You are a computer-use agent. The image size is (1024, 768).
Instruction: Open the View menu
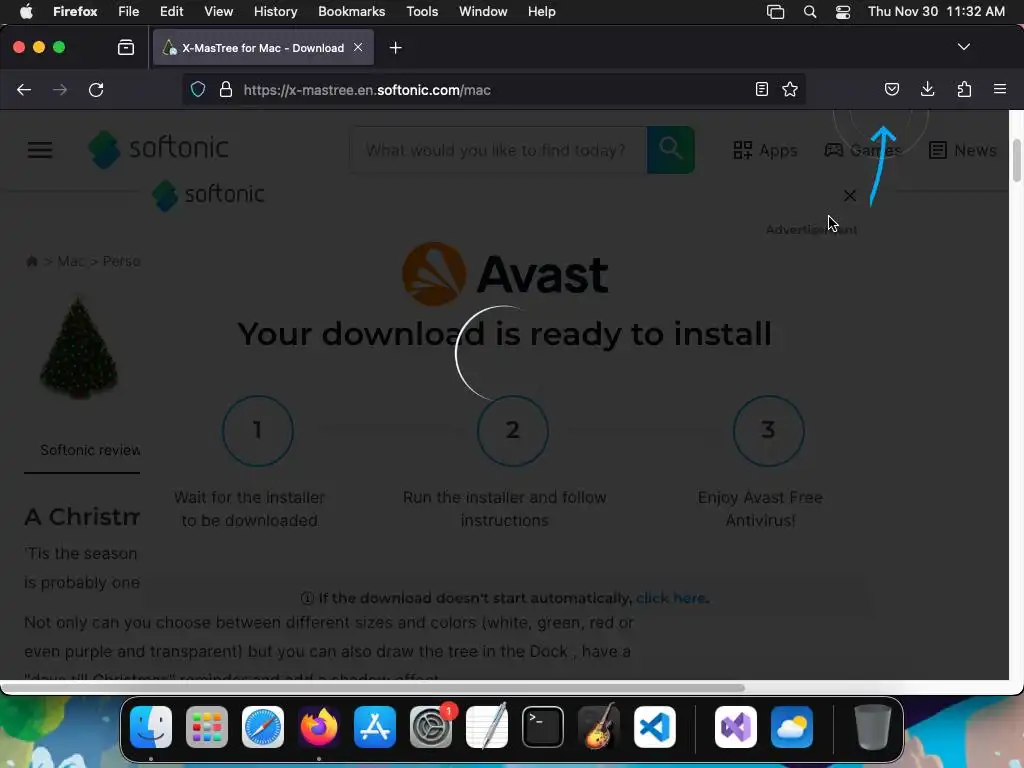click(x=218, y=11)
